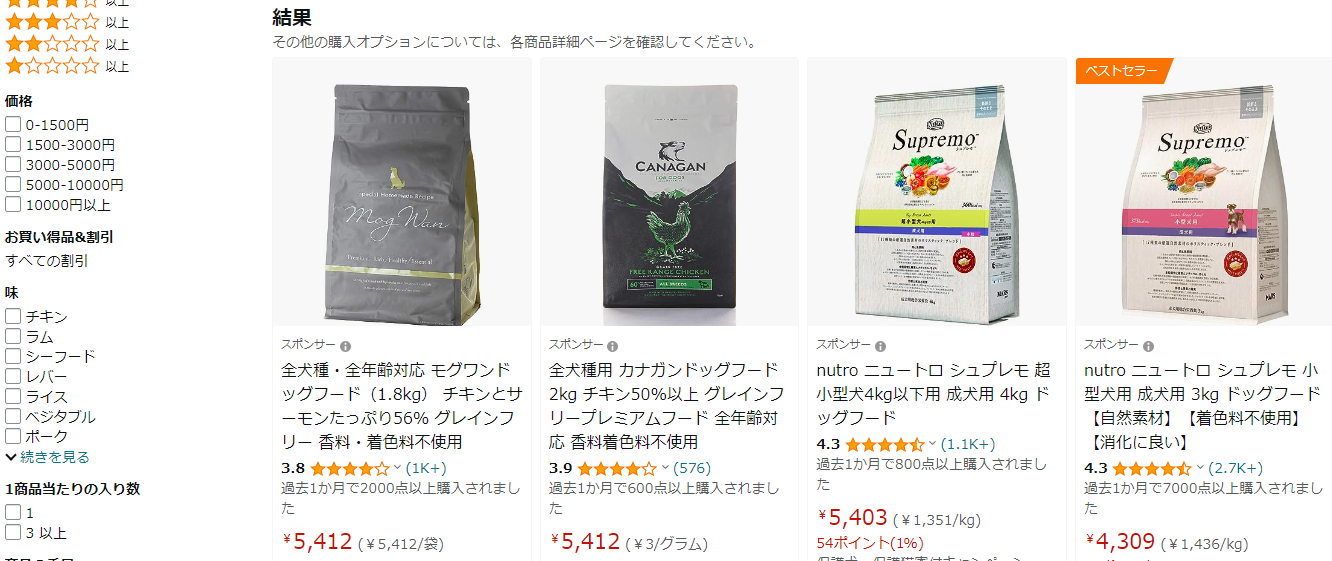Click sponsor info icon under Supremo 4kg product
Viewport: 1332px width, 561px height.
coord(881,346)
